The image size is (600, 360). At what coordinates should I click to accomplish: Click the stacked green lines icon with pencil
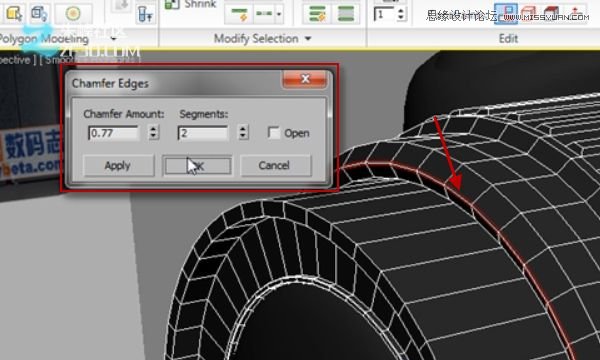click(316, 14)
